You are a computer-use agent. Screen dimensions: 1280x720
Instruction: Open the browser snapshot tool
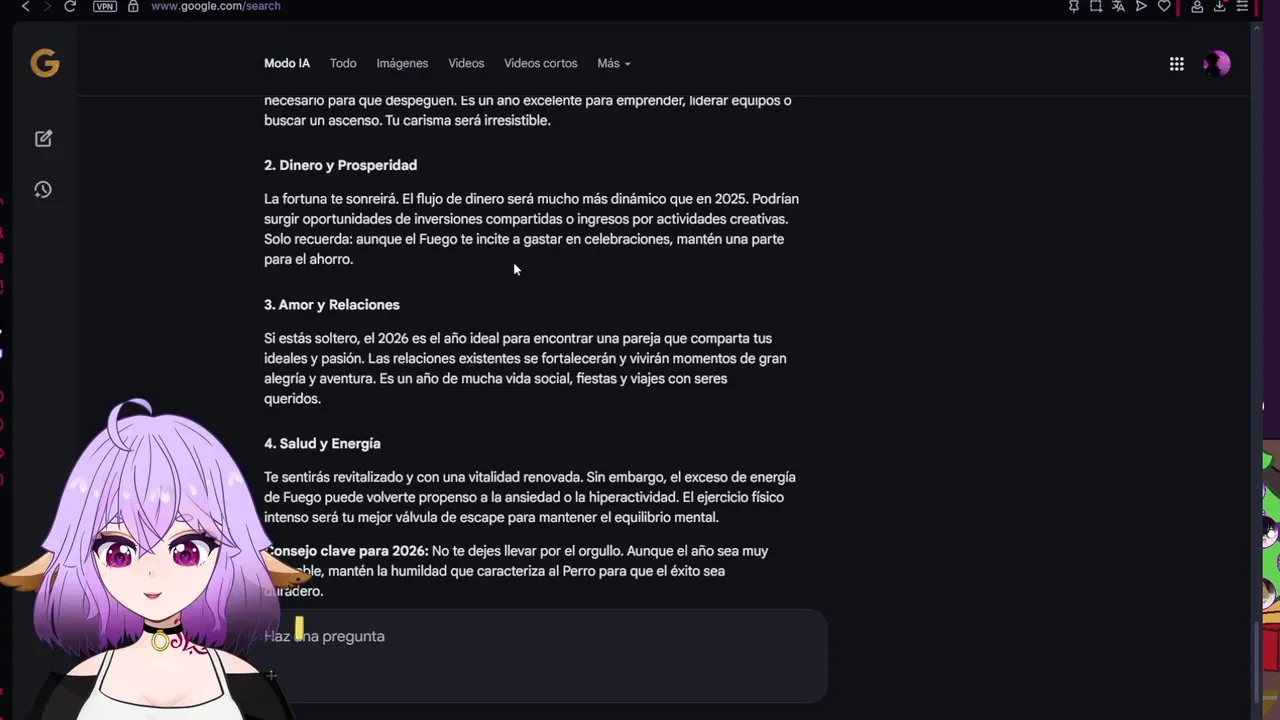tap(1096, 6)
